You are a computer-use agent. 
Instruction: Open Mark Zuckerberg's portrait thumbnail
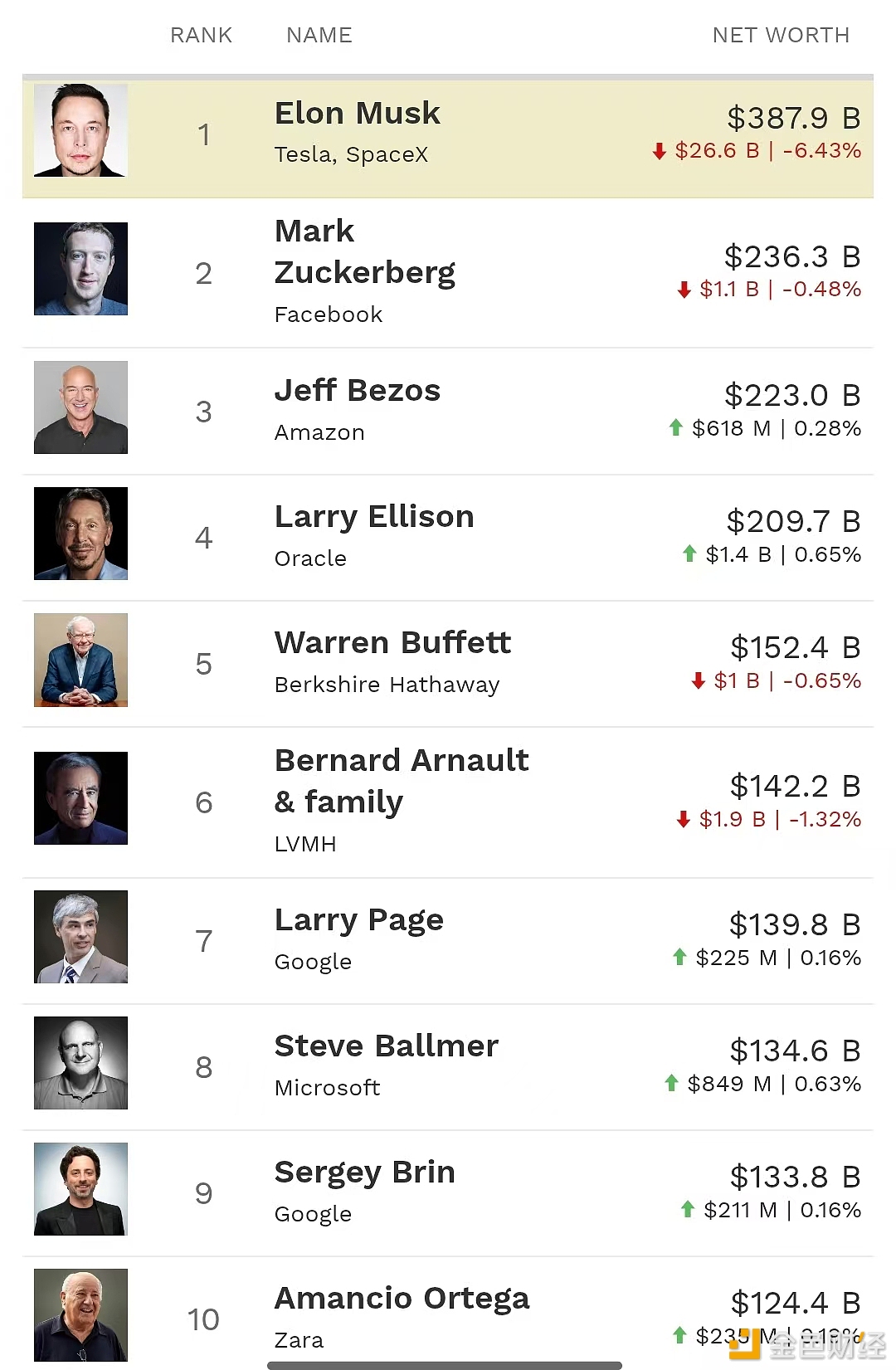click(80, 269)
